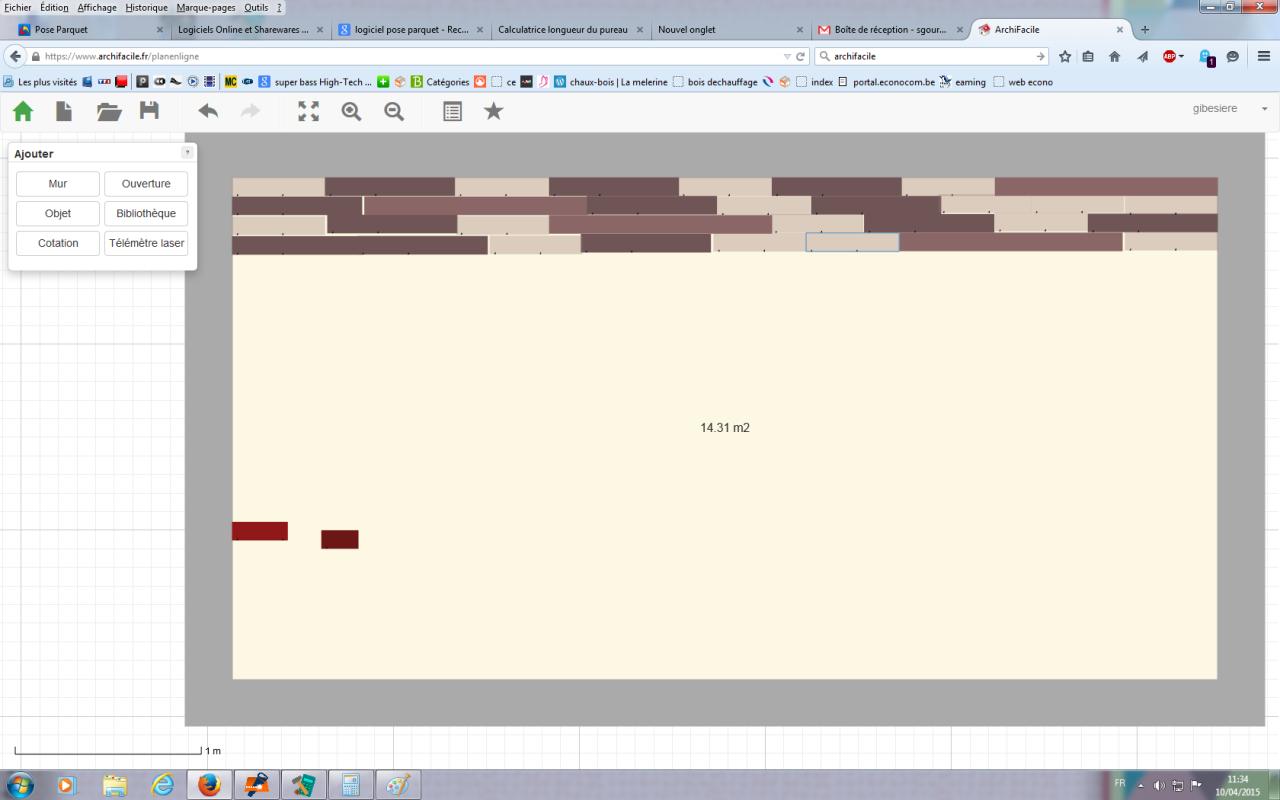Switch to Calculatrice longueur du pureau tab
The image size is (1280, 800).
[570, 30]
